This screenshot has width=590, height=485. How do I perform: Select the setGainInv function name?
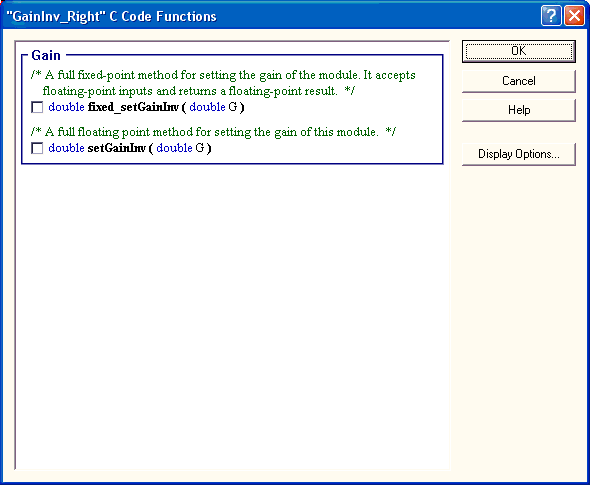coord(116,148)
